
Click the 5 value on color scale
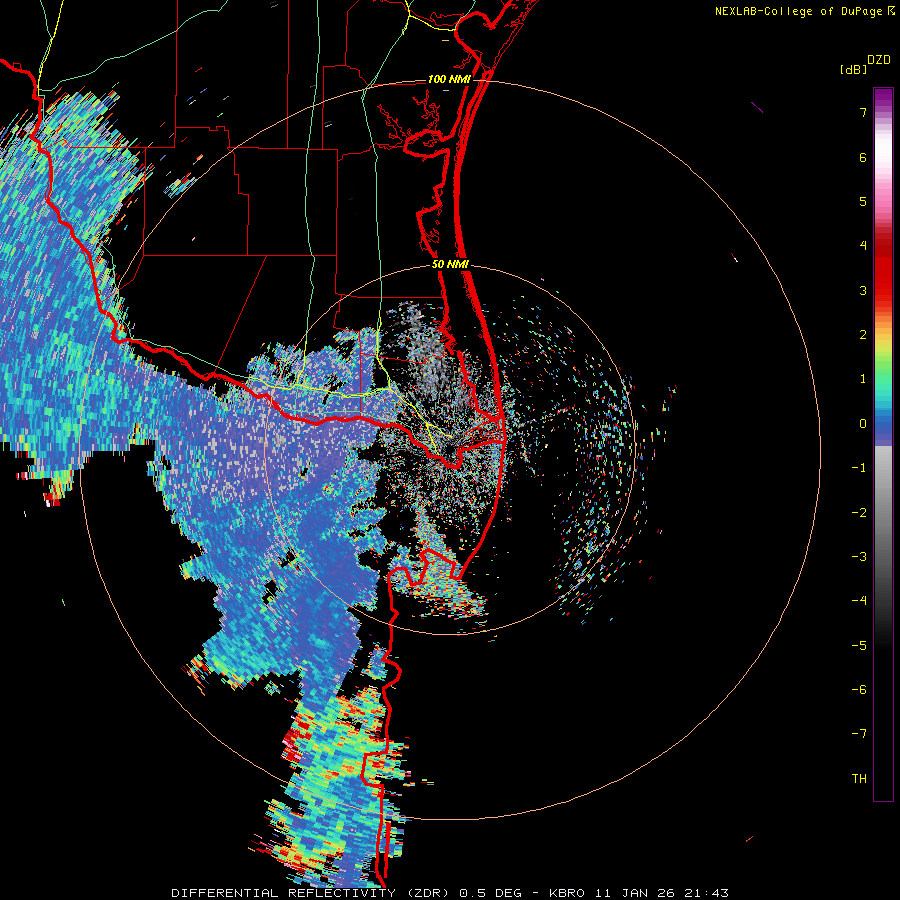pyautogui.click(x=863, y=201)
